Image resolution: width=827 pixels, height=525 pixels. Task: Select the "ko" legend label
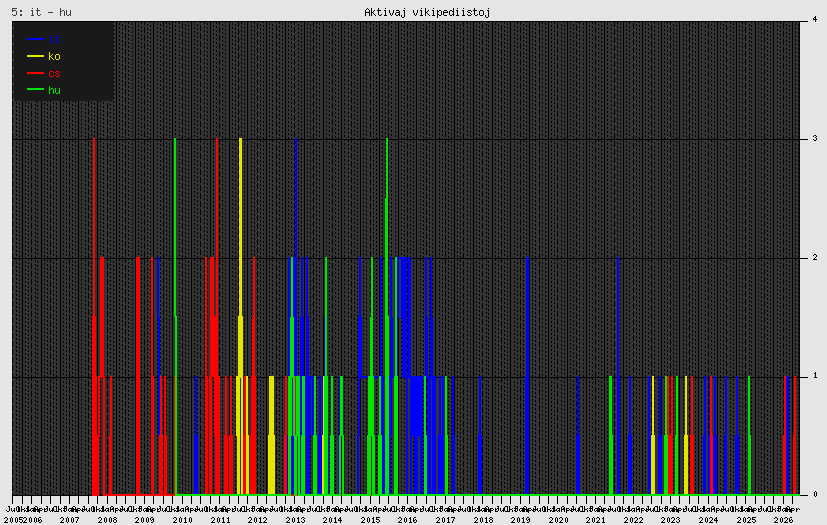tap(54, 56)
